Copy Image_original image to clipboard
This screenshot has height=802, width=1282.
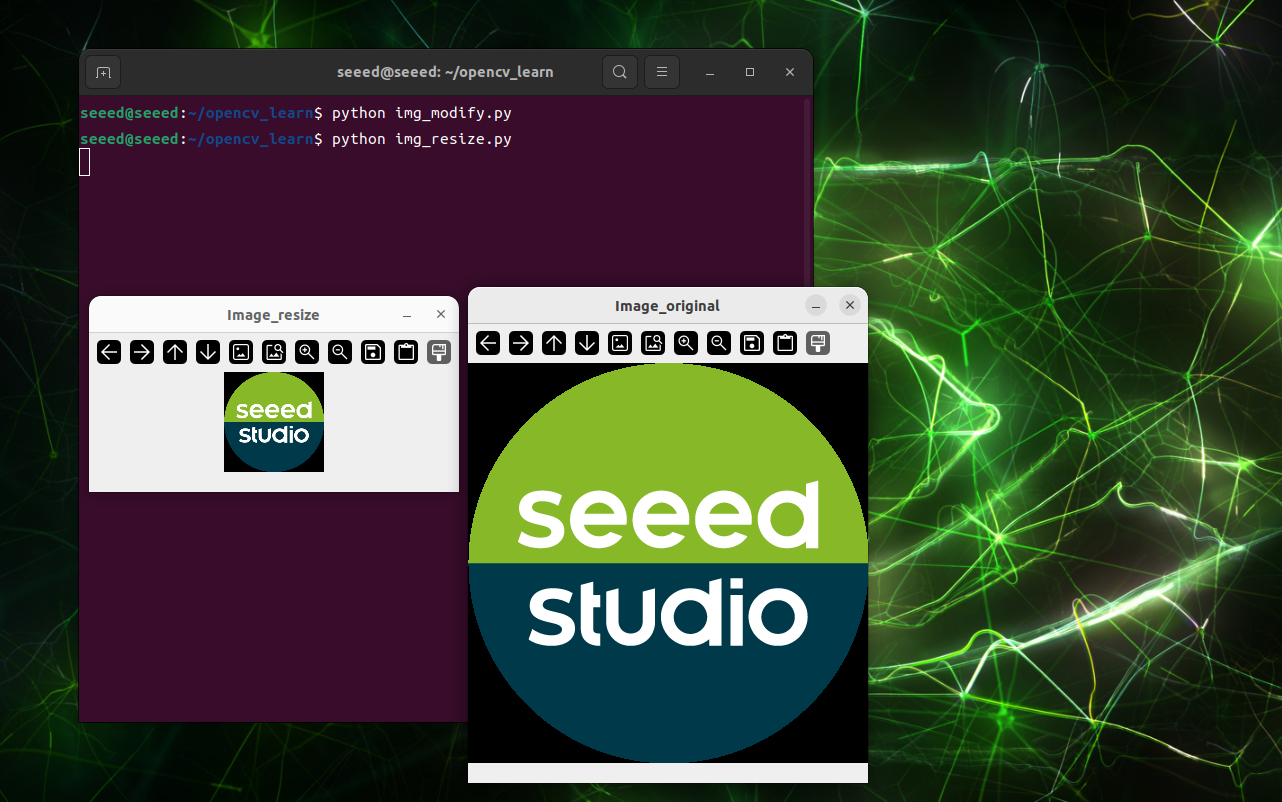point(785,344)
